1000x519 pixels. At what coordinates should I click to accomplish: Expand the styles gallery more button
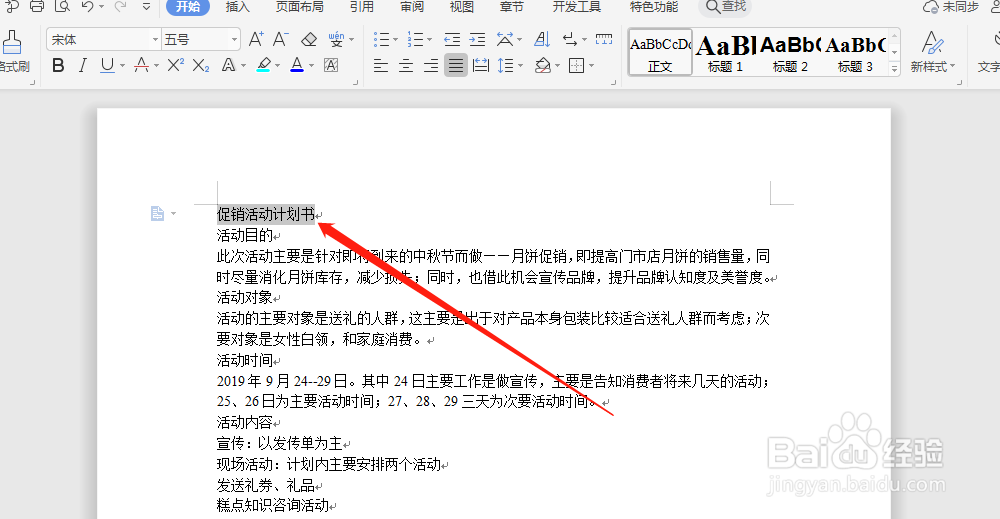coord(894,68)
